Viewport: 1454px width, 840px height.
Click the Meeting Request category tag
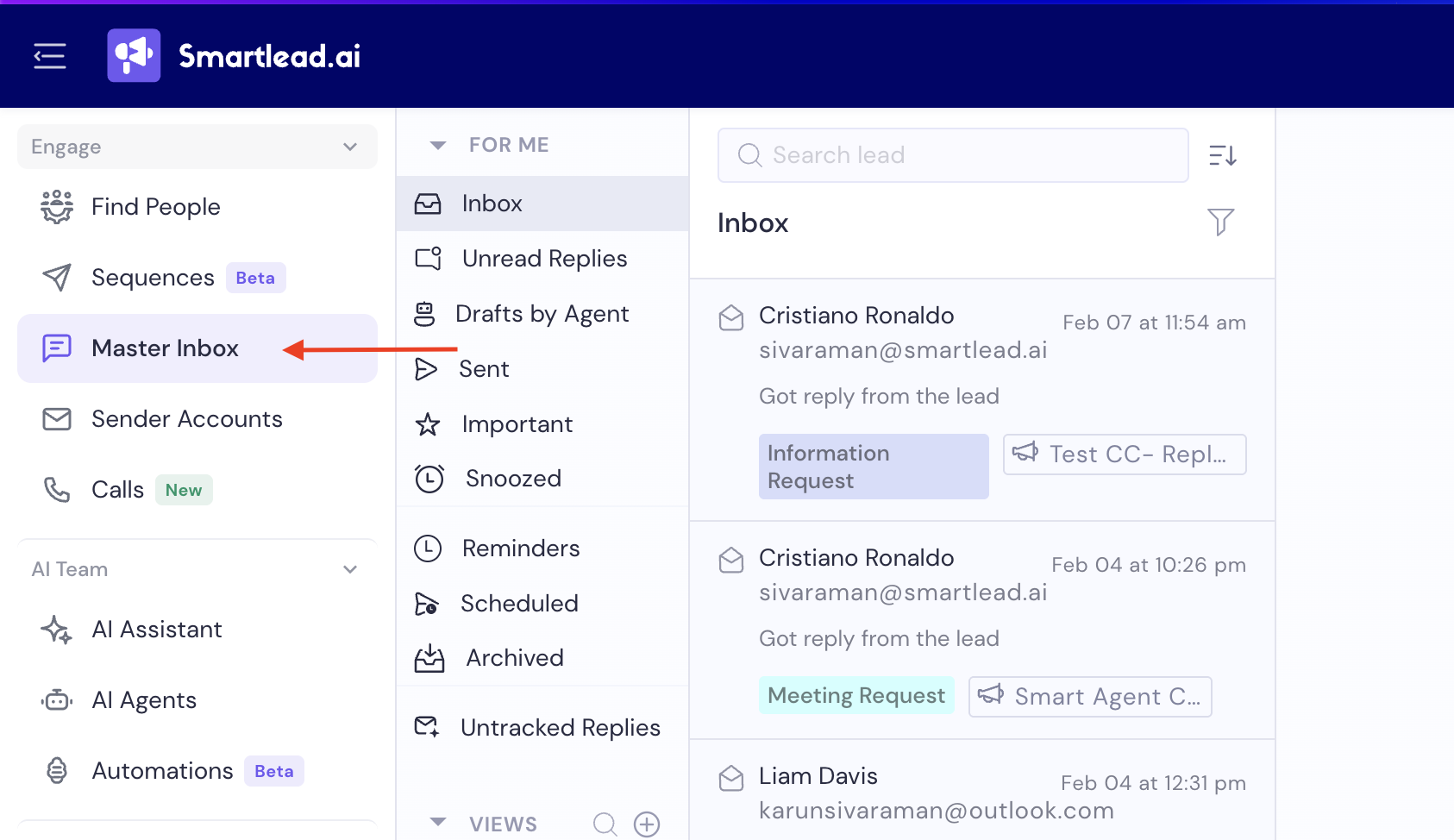(856, 696)
